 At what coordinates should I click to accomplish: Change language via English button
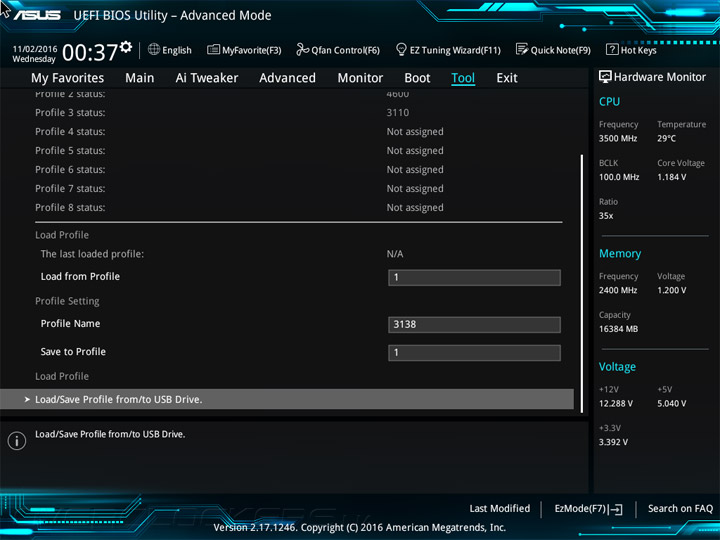tap(170, 50)
